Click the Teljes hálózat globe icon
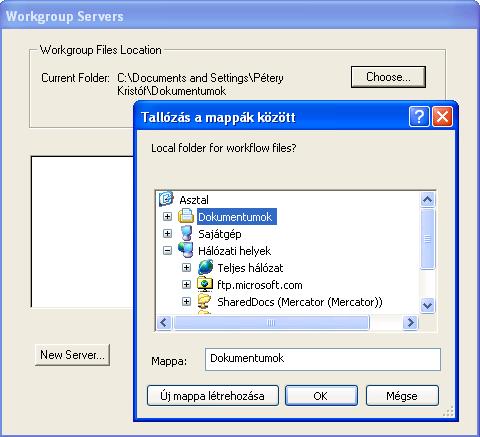 point(205,267)
